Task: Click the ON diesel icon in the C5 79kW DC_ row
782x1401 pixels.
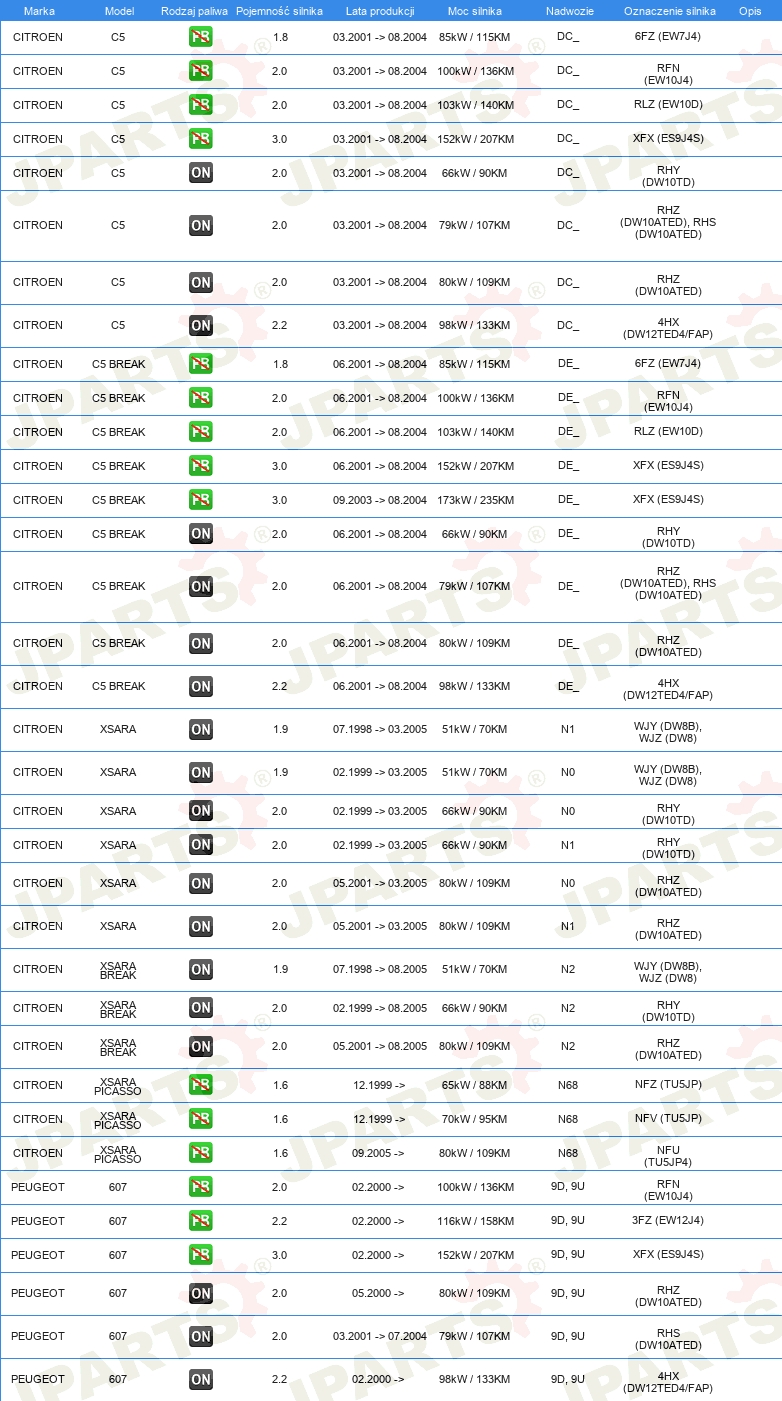Action: point(201,226)
